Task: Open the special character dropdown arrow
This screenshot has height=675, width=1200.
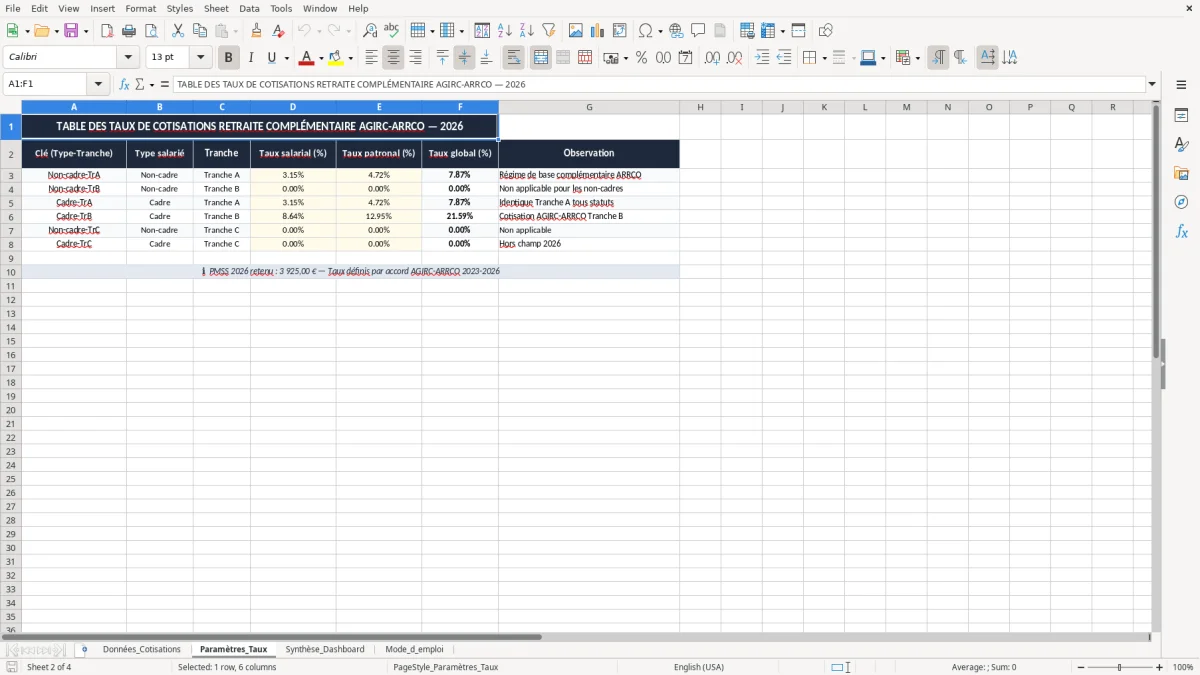Action: (660, 32)
